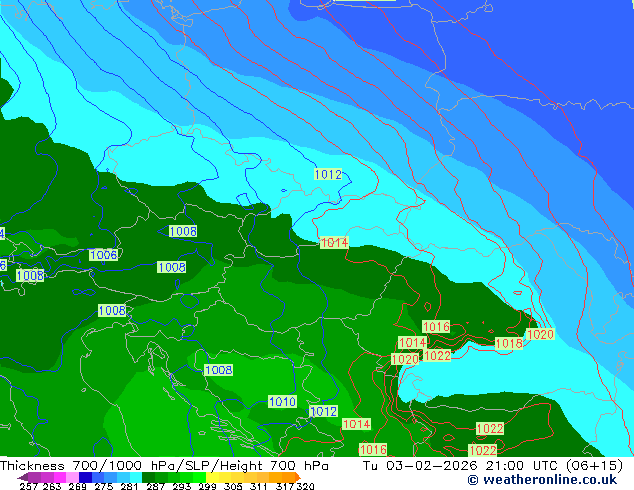Click the legend value 257
This screenshot has width=634, height=490.
coord(28,486)
